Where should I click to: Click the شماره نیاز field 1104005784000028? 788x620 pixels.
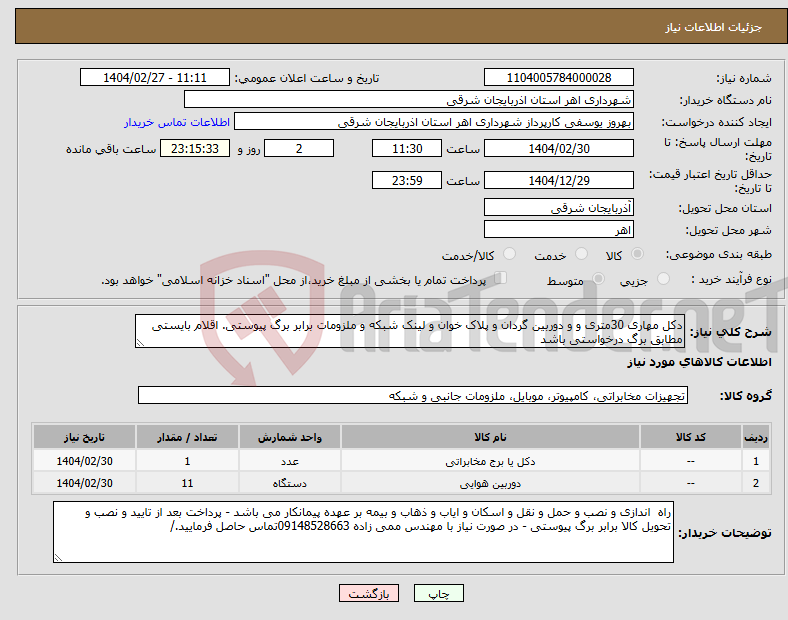[558, 78]
